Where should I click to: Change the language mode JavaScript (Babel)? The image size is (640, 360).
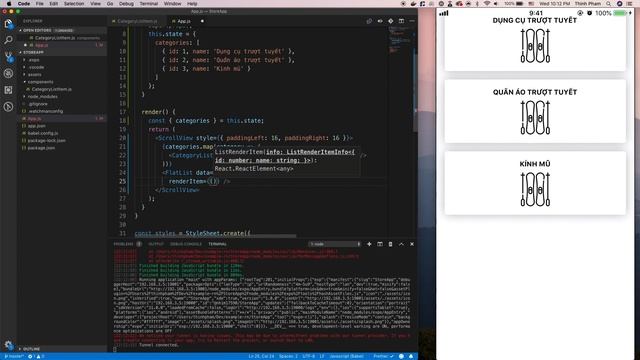346,356
